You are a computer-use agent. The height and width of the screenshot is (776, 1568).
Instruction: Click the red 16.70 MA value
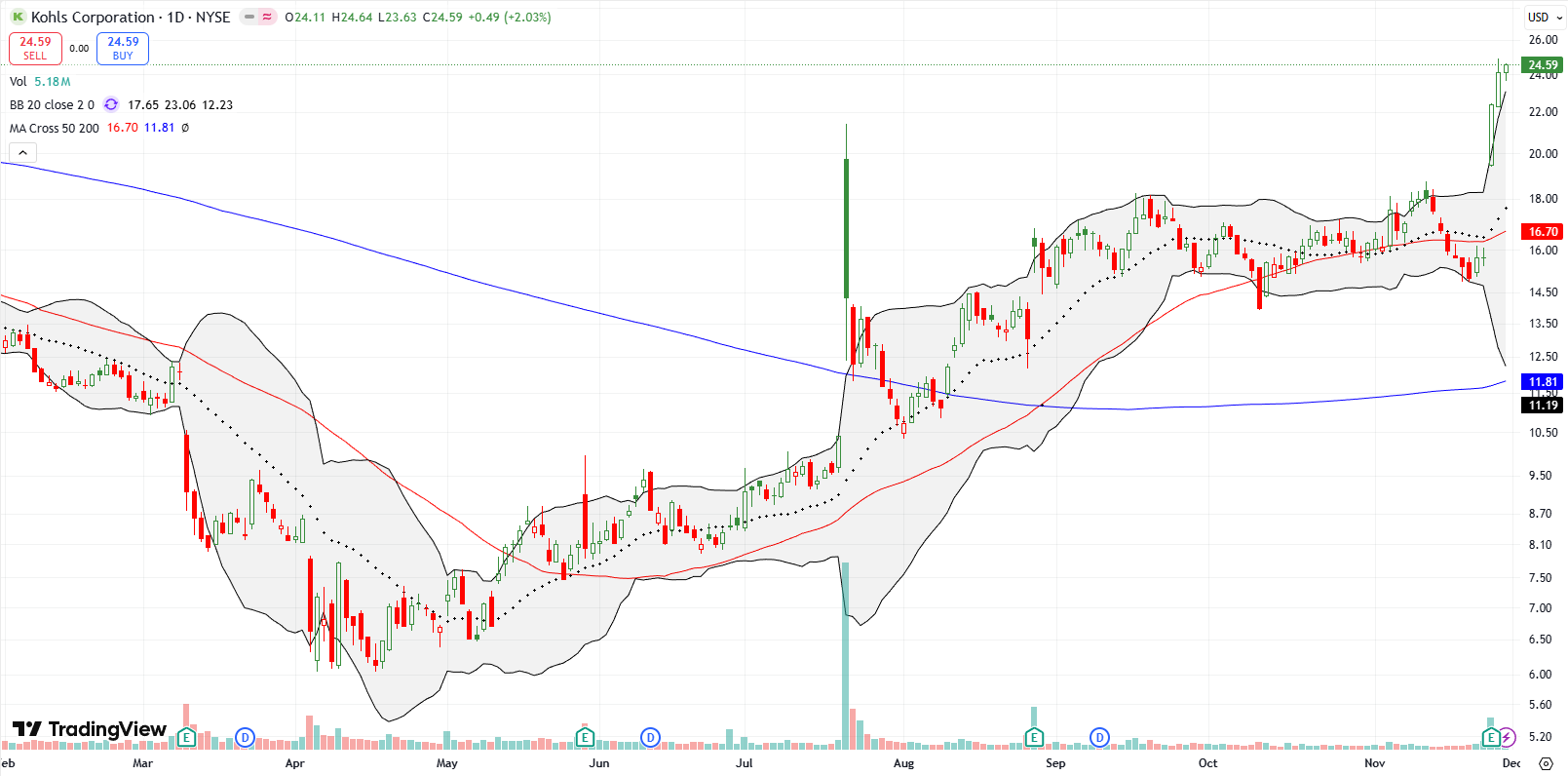tap(122, 129)
